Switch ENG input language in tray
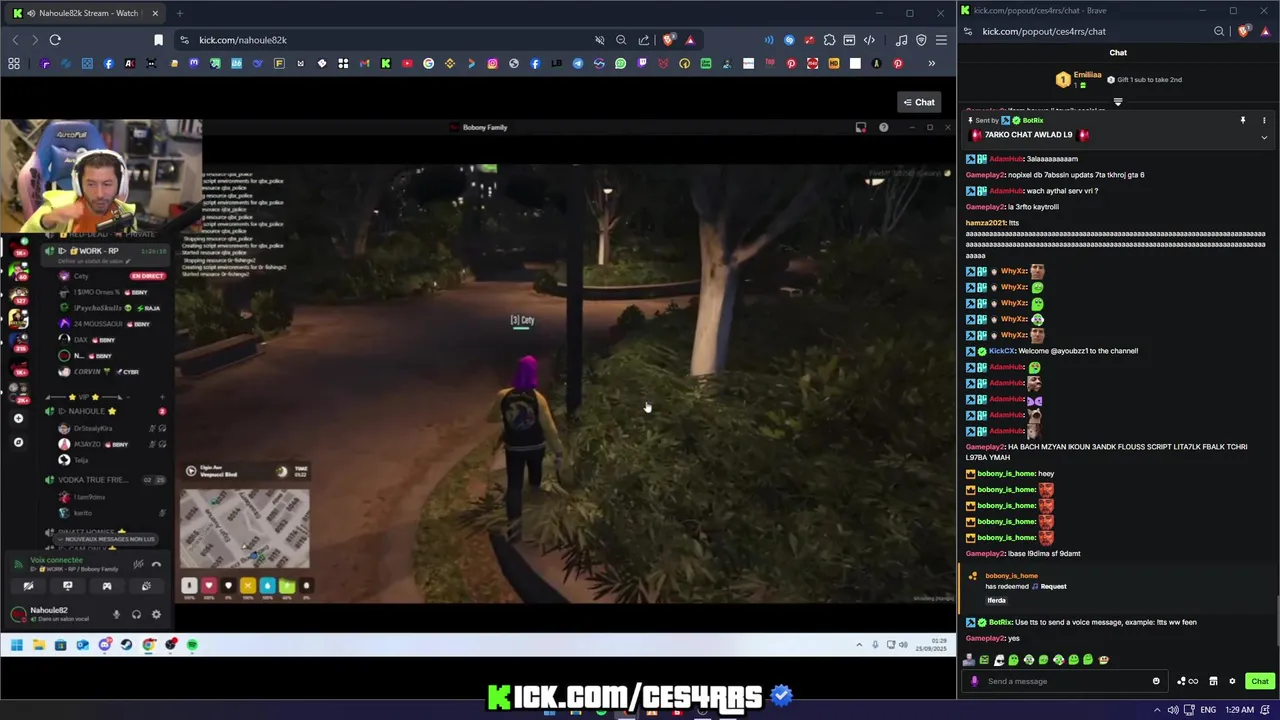The width and height of the screenshot is (1280, 720). click(x=1208, y=710)
